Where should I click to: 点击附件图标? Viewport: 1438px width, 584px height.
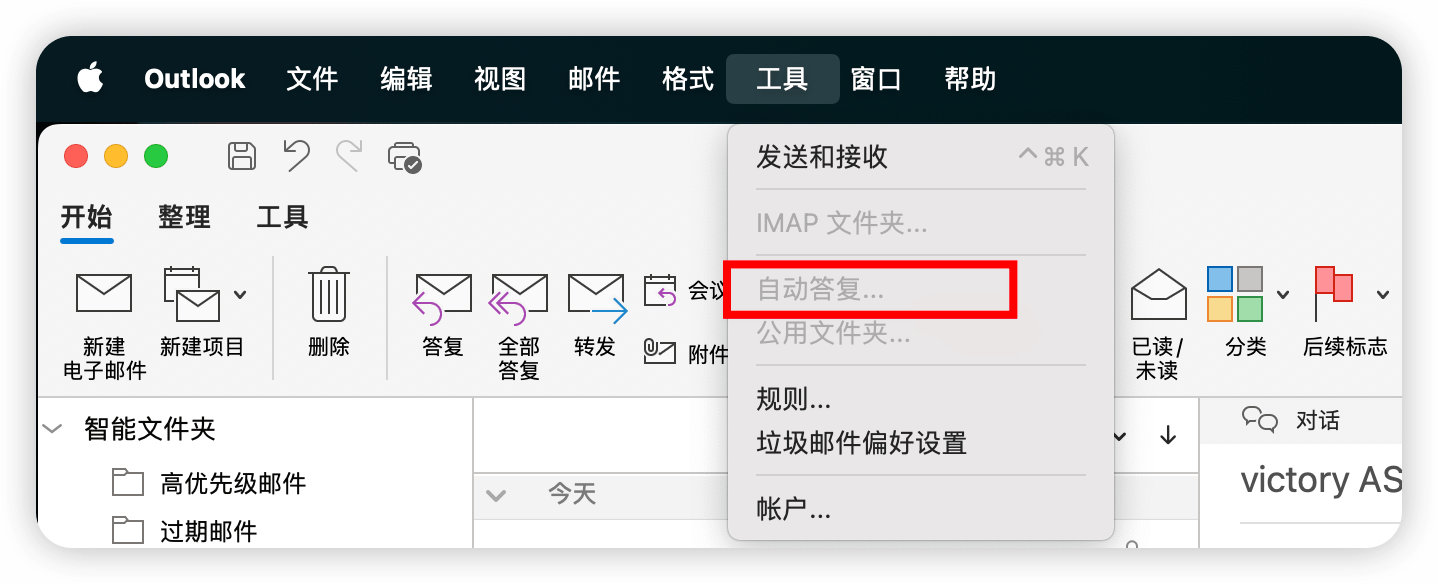(x=660, y=352)
